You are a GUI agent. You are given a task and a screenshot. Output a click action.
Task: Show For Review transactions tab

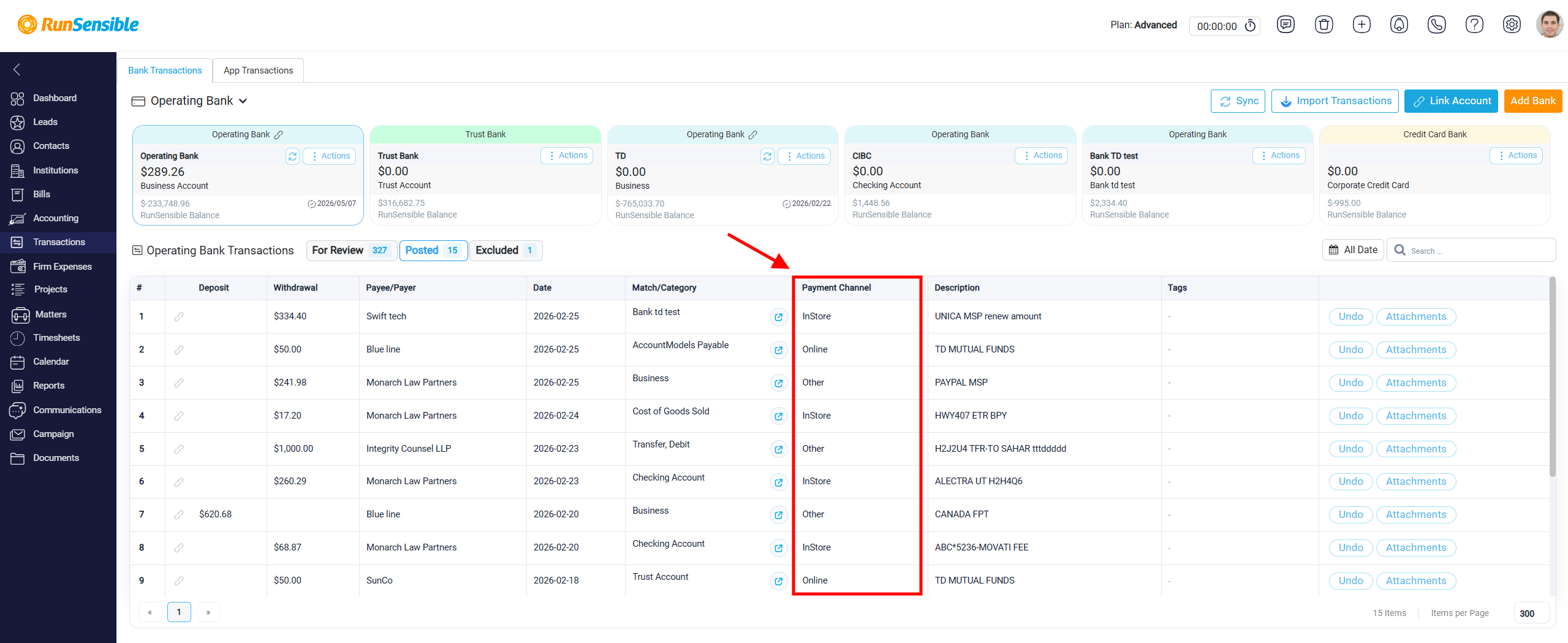pyautogui.click(x=351, y=250)
